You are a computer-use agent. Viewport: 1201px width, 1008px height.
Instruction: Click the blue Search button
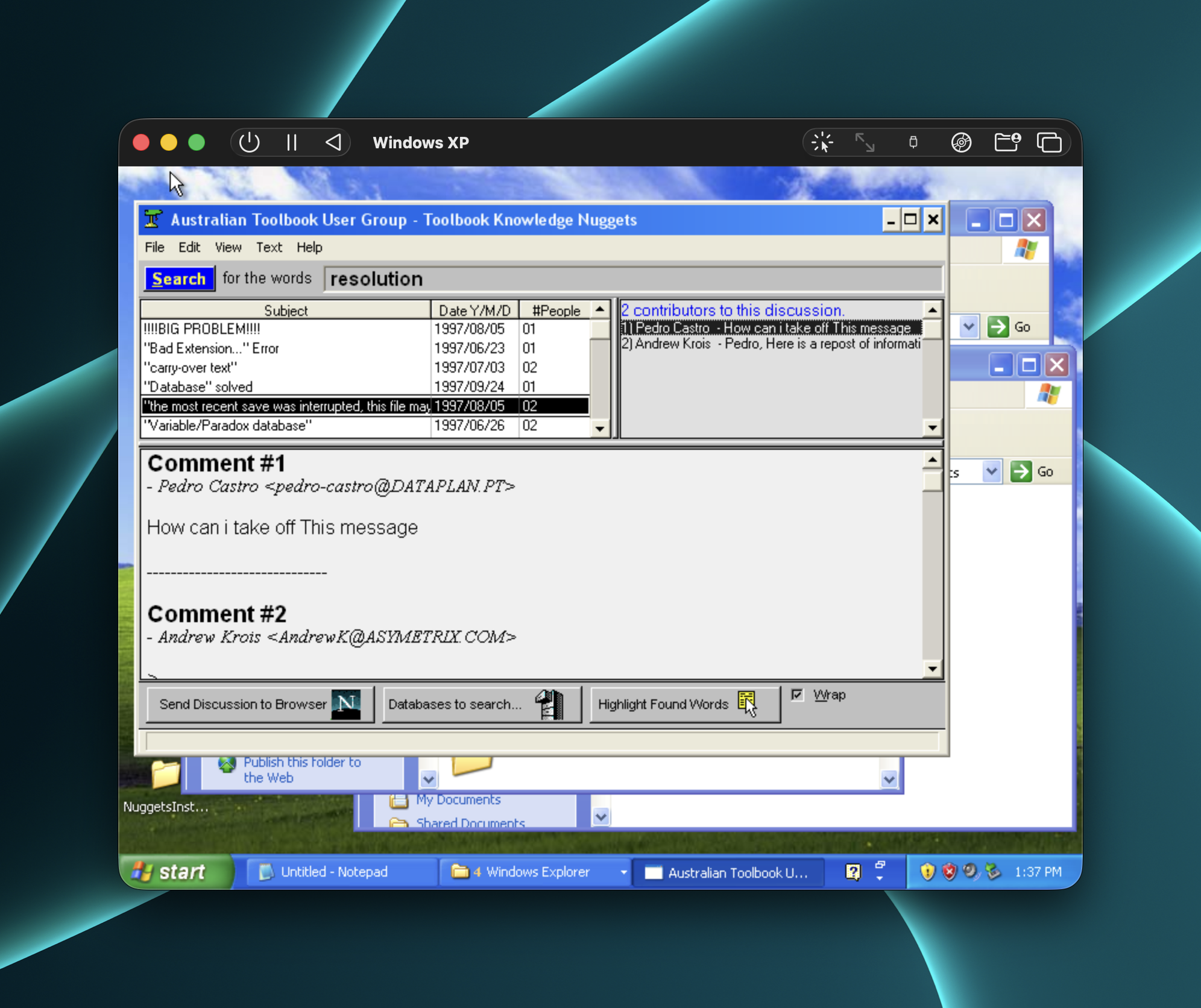coord(179,279)
